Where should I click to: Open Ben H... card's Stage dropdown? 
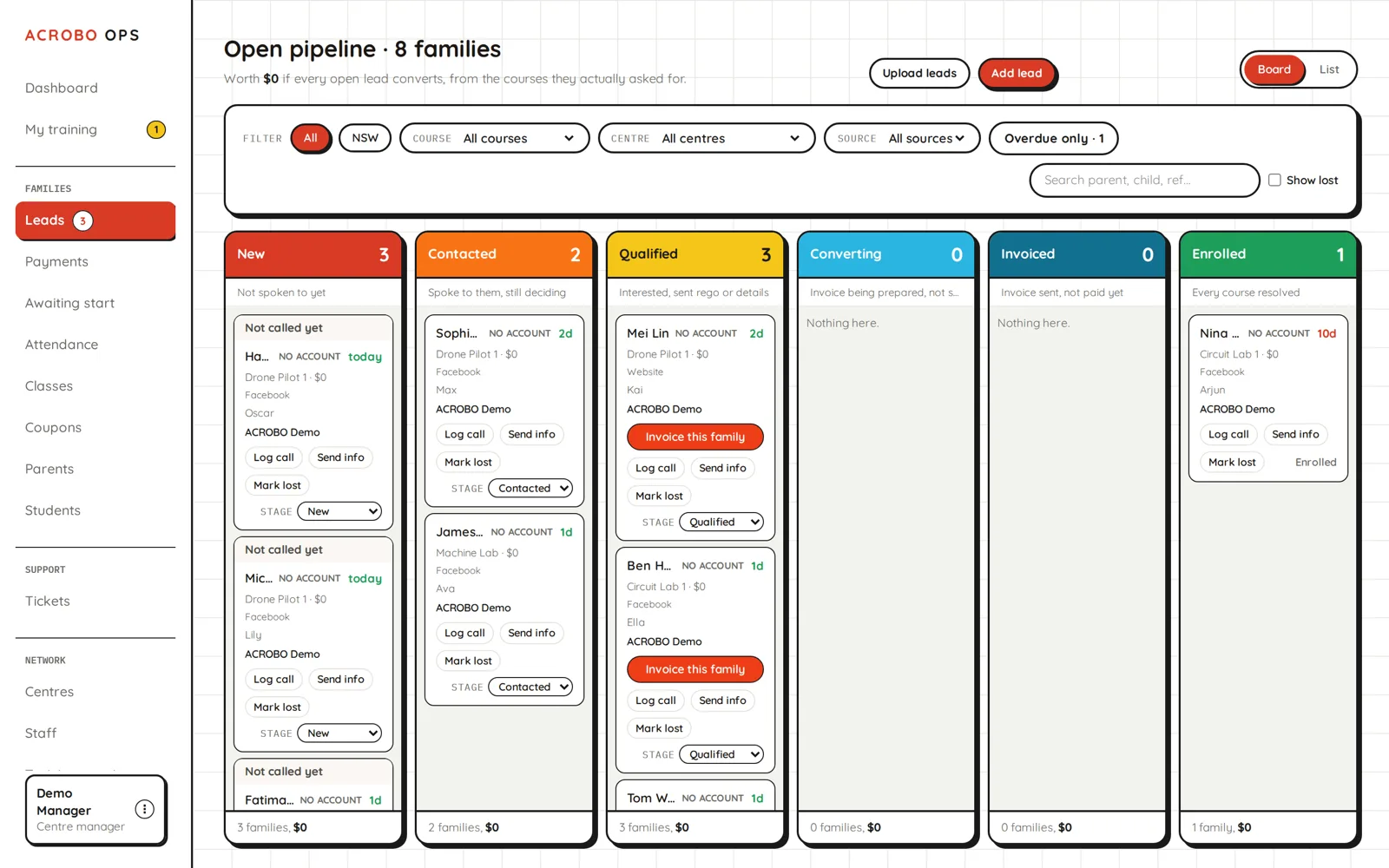click(721, 754)
